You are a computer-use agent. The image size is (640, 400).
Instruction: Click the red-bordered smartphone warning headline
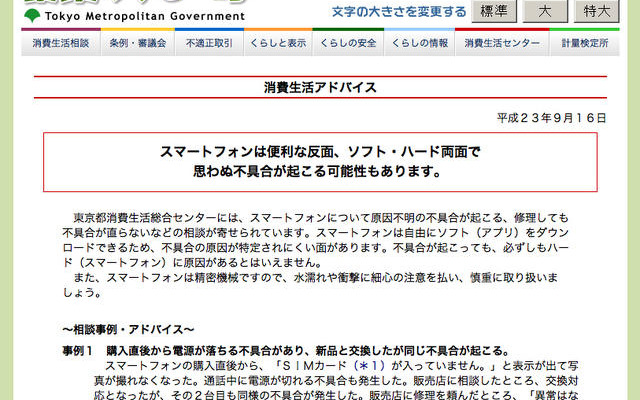coord(320,162)
